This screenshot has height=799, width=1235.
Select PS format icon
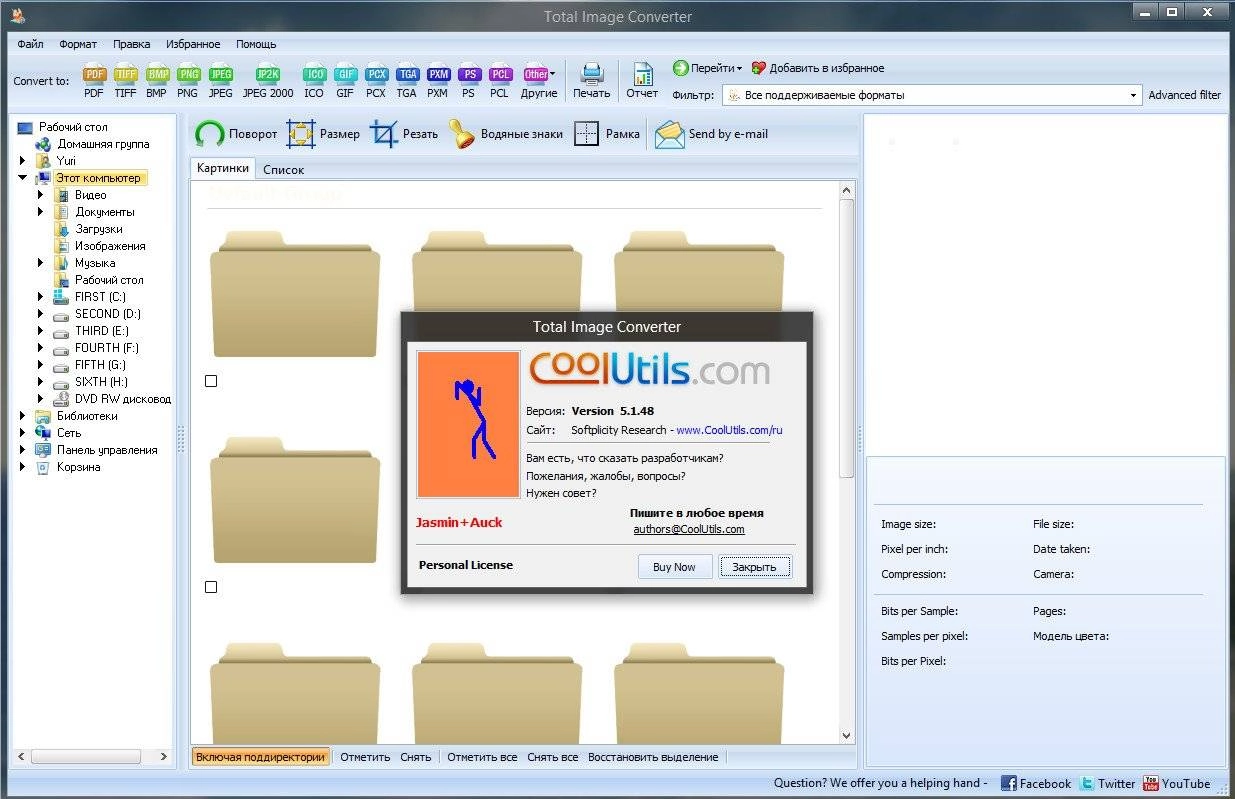click(468, 81)
